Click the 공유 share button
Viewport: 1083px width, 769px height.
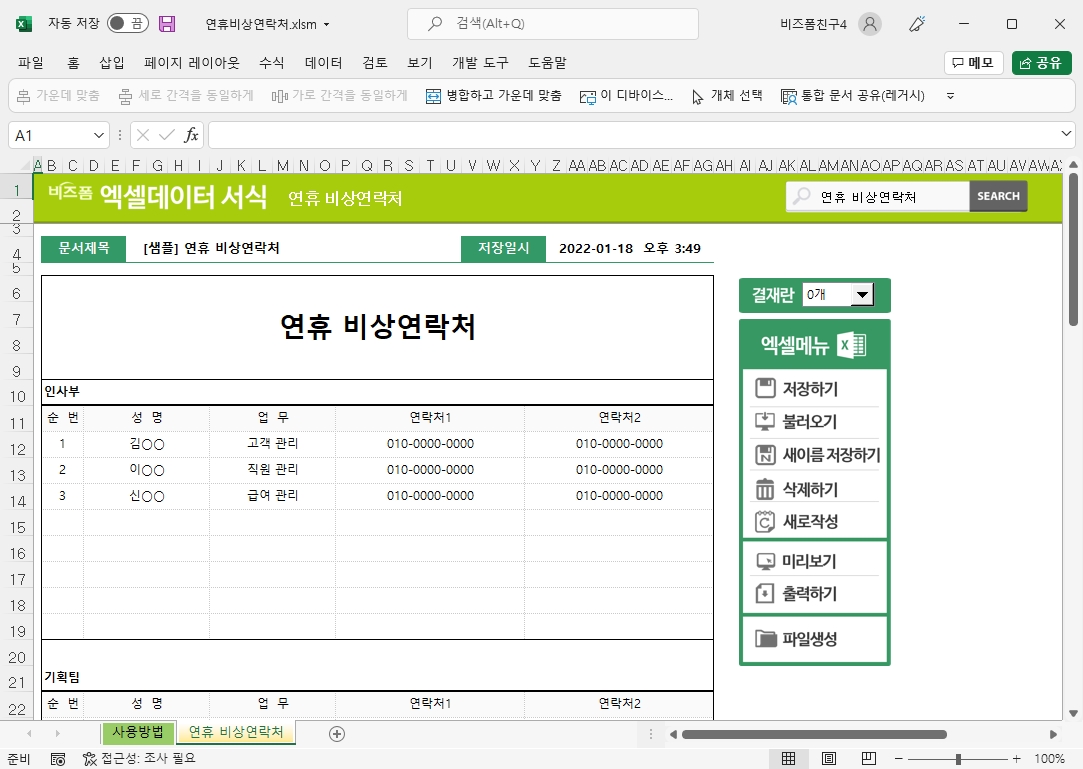coord(1041,63)
